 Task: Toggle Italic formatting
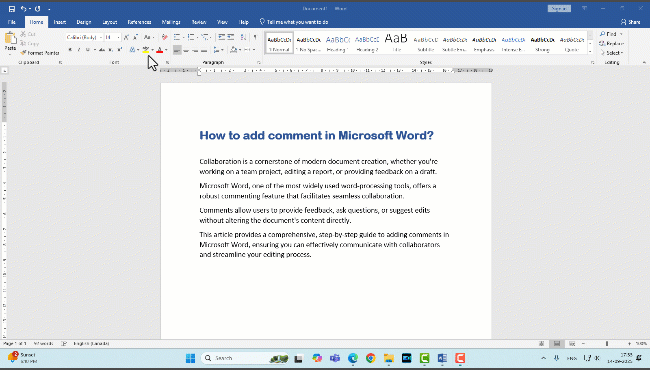pyautogui.click(x=79, y=50)
